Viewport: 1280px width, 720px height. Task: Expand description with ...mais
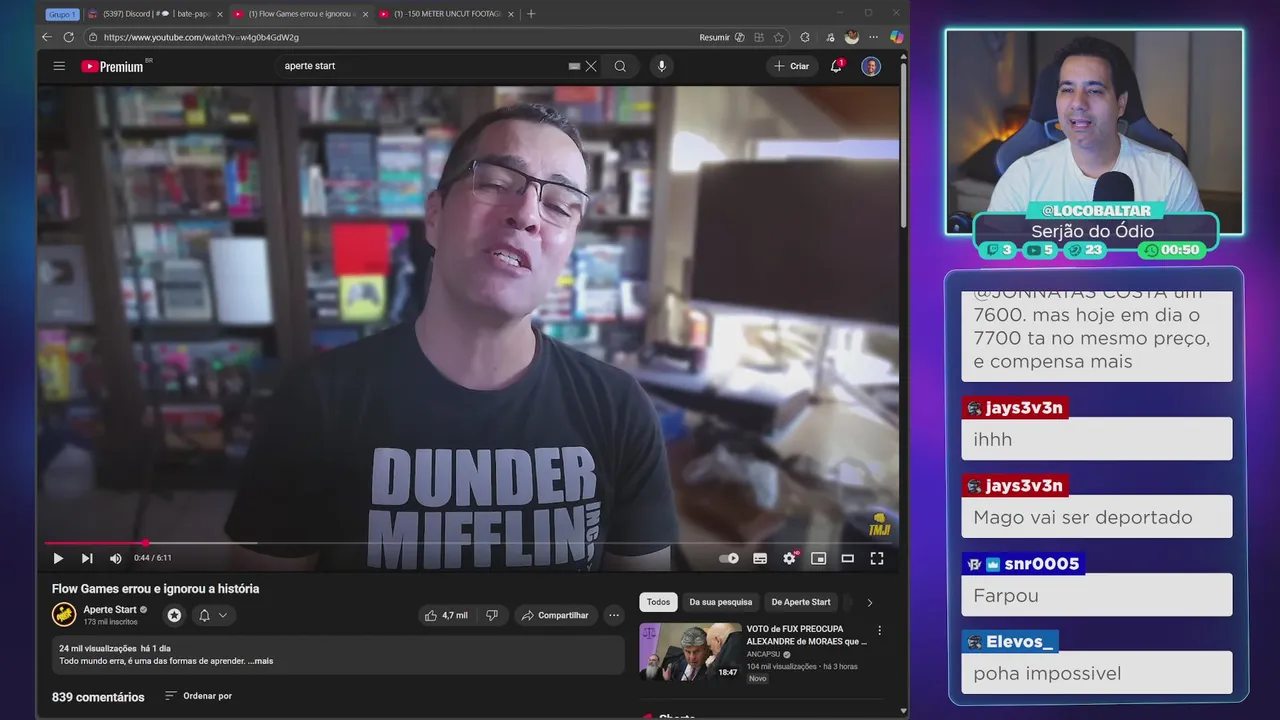[260, 661]
